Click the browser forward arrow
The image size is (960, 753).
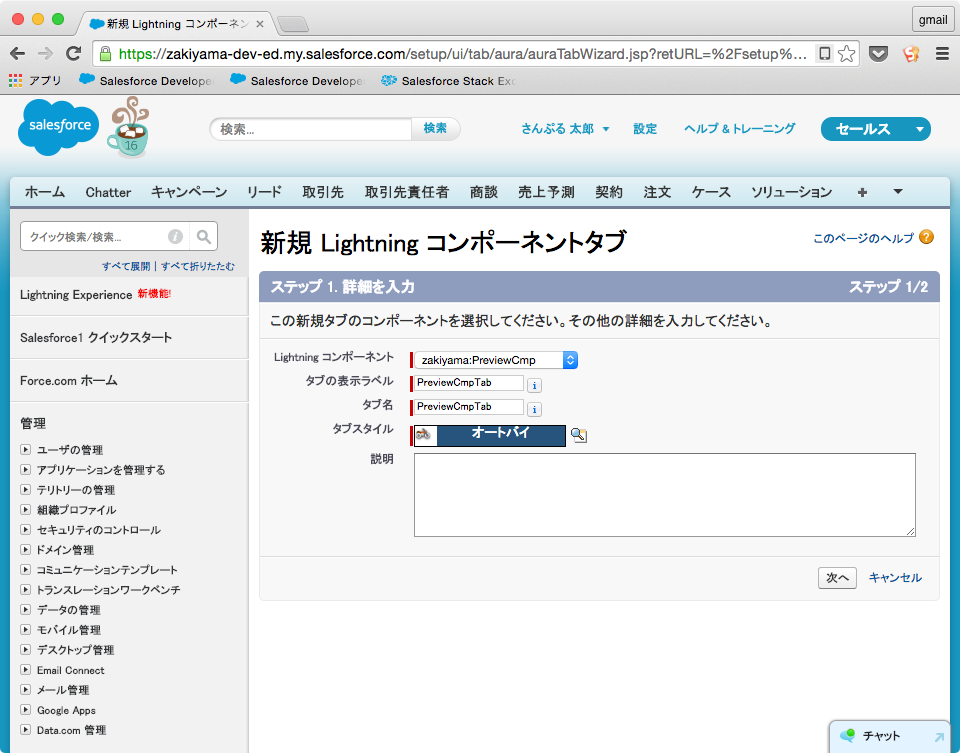(x=45, y=54)
